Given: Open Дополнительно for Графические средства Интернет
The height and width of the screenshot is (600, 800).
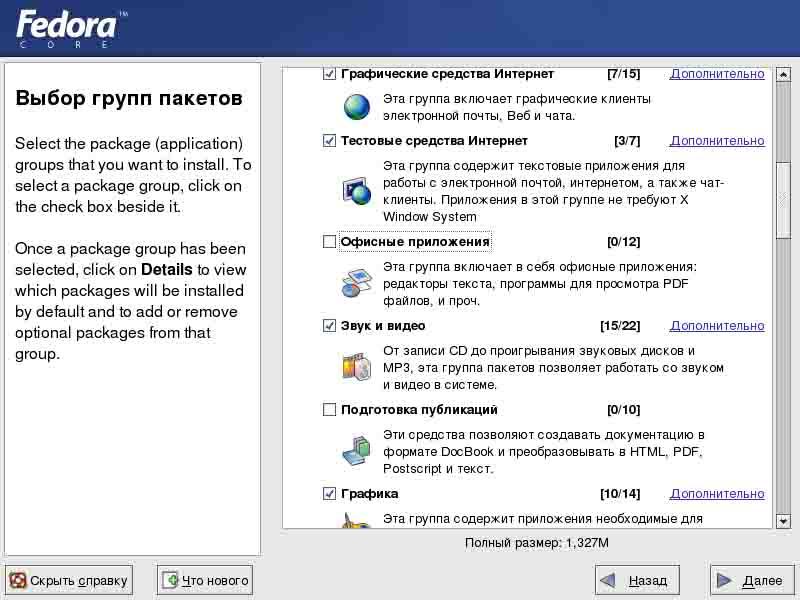Looking at the screenshot, I should (x=717, y=74).
